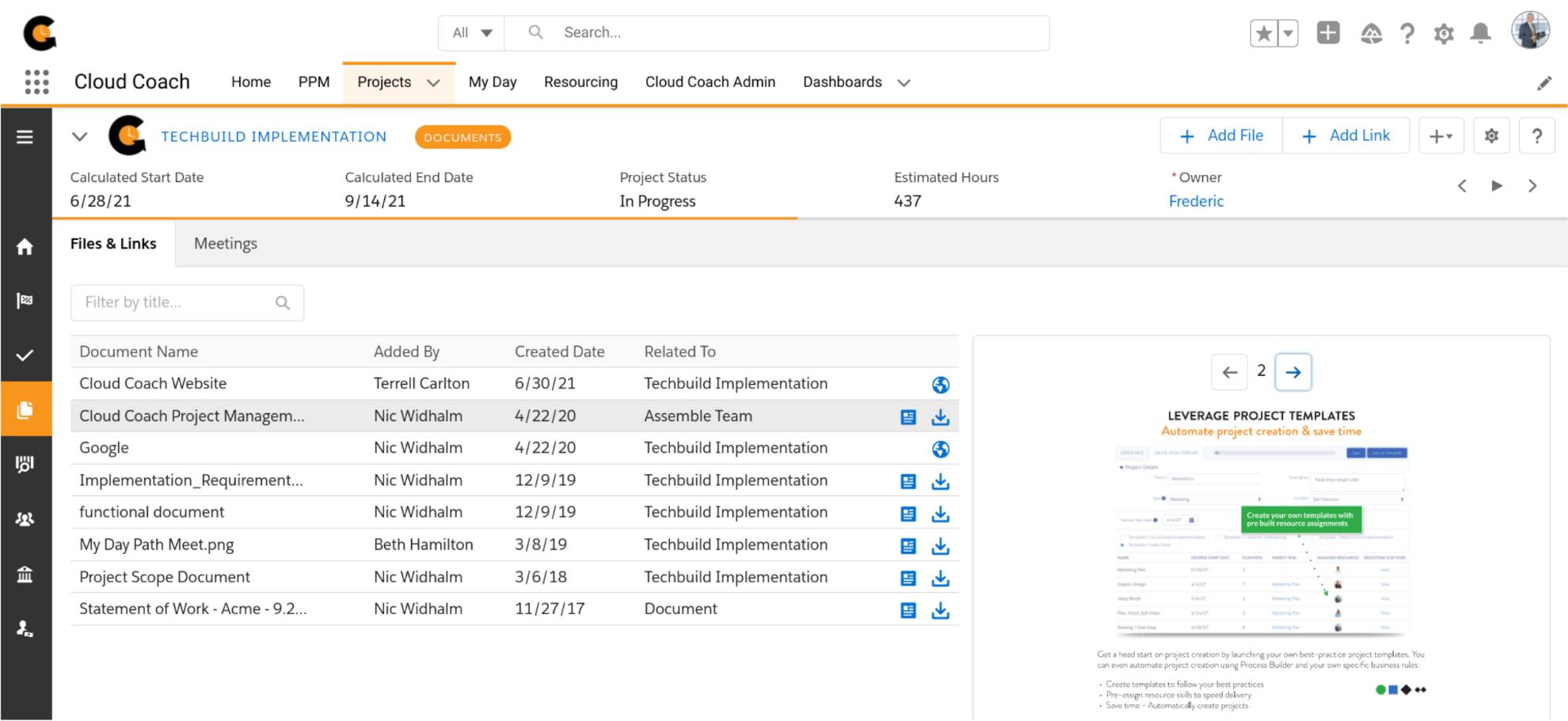Open documents page settings gear
This screenshot has height=721, width=1568.
click(x=1491, y=136)
